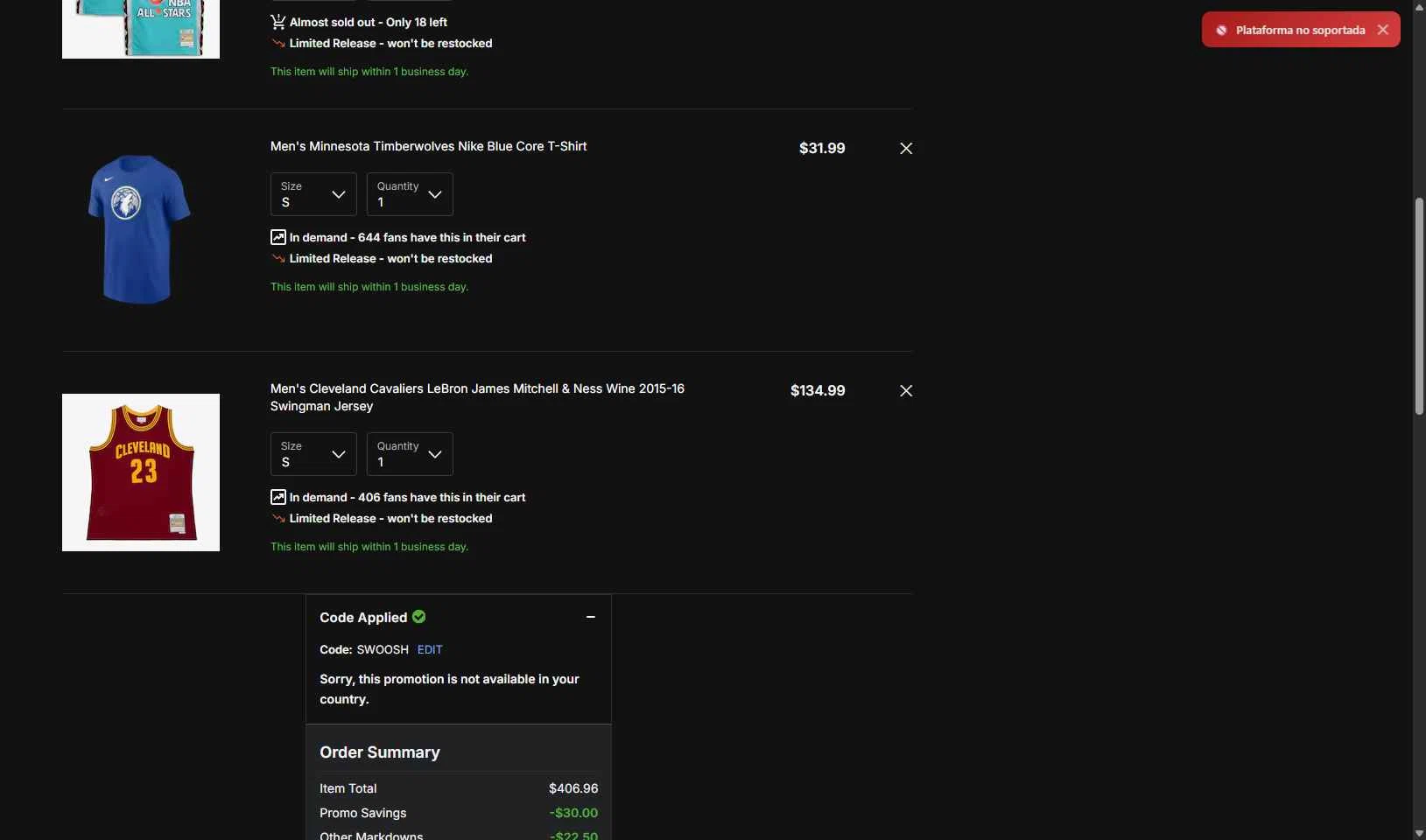Image resolution: width=1426 pixels, height=840 pixels.
Task: Dismiss the Plataforma no soportada notification
Action: [1383, 30]
